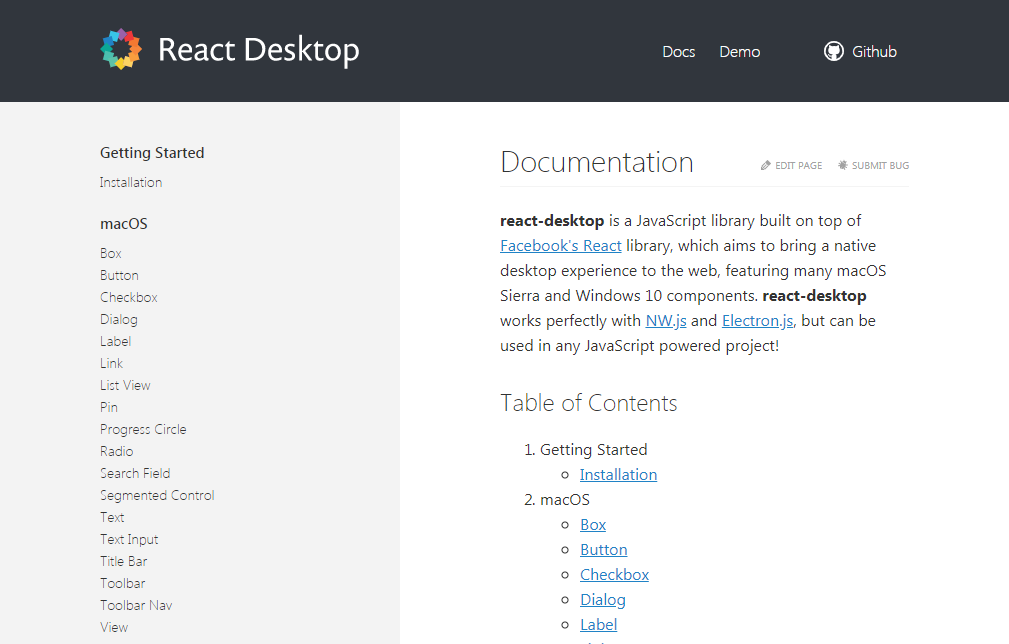The image size is (1009, 644).
Task: Select Checkbox in the sidebar
Action: coord(129,297)
